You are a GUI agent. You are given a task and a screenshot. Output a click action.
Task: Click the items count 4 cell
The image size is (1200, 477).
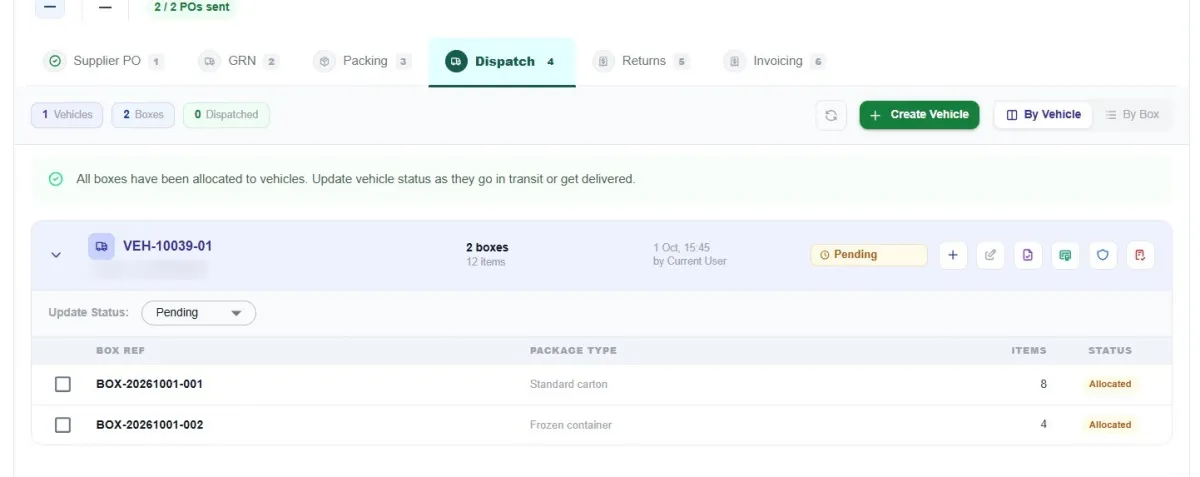coord(1043,425)
